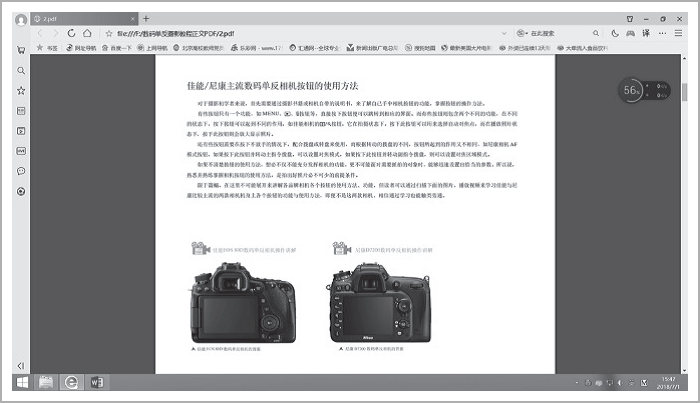This screenshot has width=700, height=403.
Task: Open the 搜狗地图 bookmark
Action: pyautogui.click(x=420, y=48)
